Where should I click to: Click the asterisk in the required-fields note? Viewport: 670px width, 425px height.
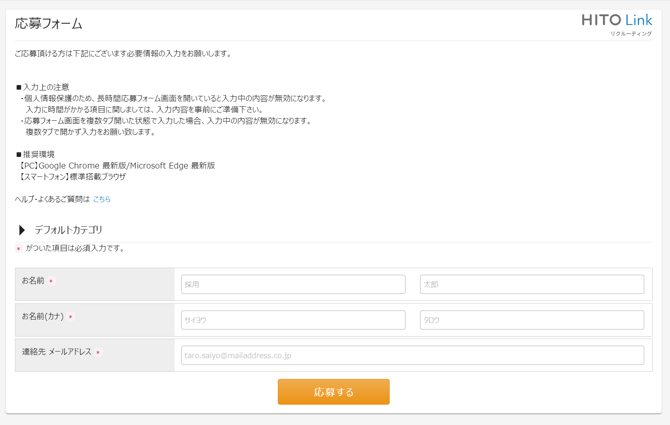coord(18,249)
